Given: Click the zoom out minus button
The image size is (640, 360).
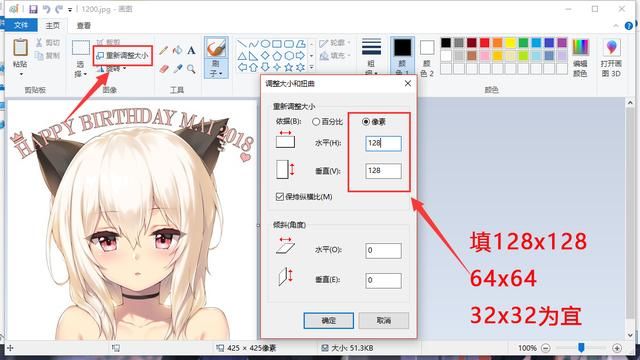Looking at the screenshot, I should point(545,348).
